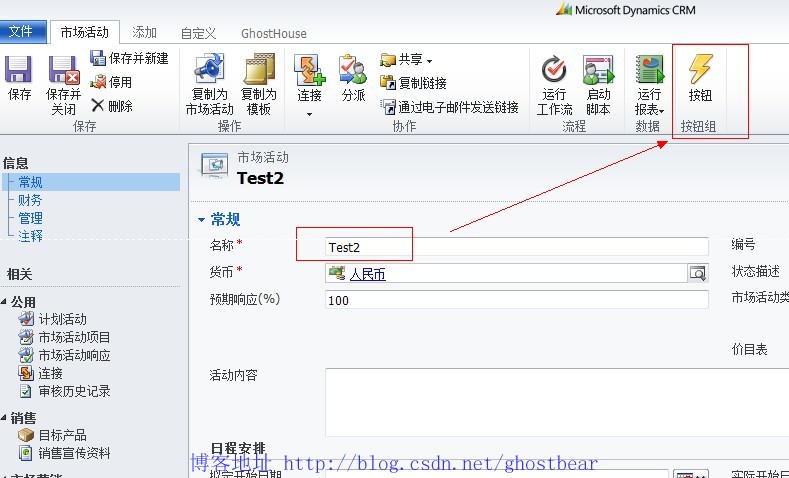Collapse the 销售 group in sidebar
789x478 pixels.
click(4, 418)
